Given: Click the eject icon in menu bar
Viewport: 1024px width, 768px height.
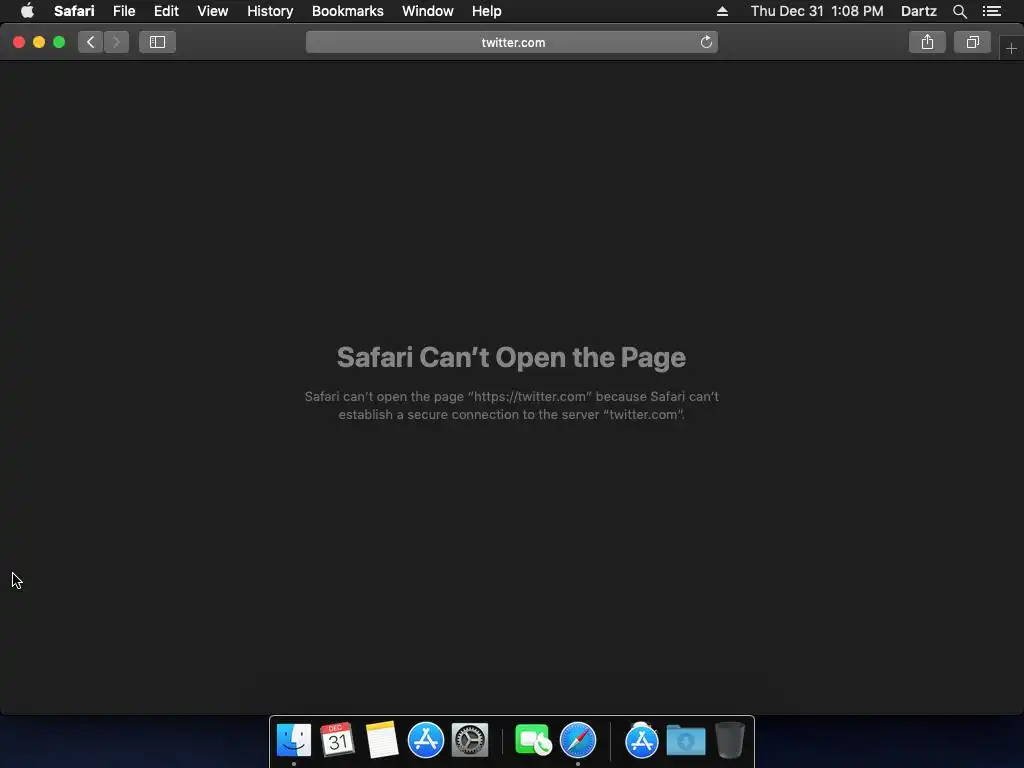Looking at the screenshot, I should point(722,11).
